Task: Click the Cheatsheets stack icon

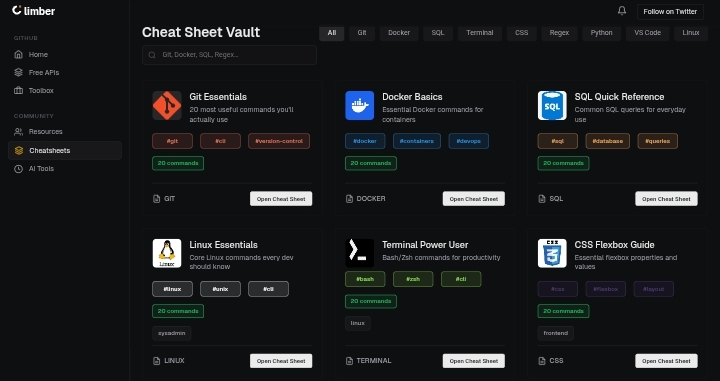Action: pyautogui.click(x=19, y=151)
